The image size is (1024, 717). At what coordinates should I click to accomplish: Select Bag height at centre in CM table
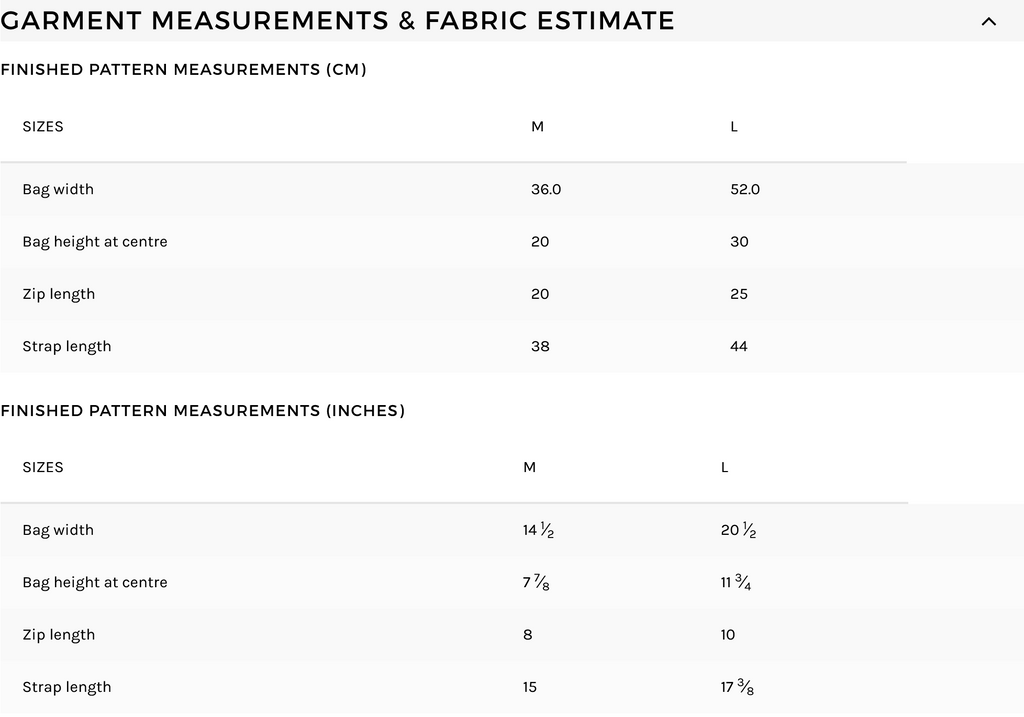[95, 241]
